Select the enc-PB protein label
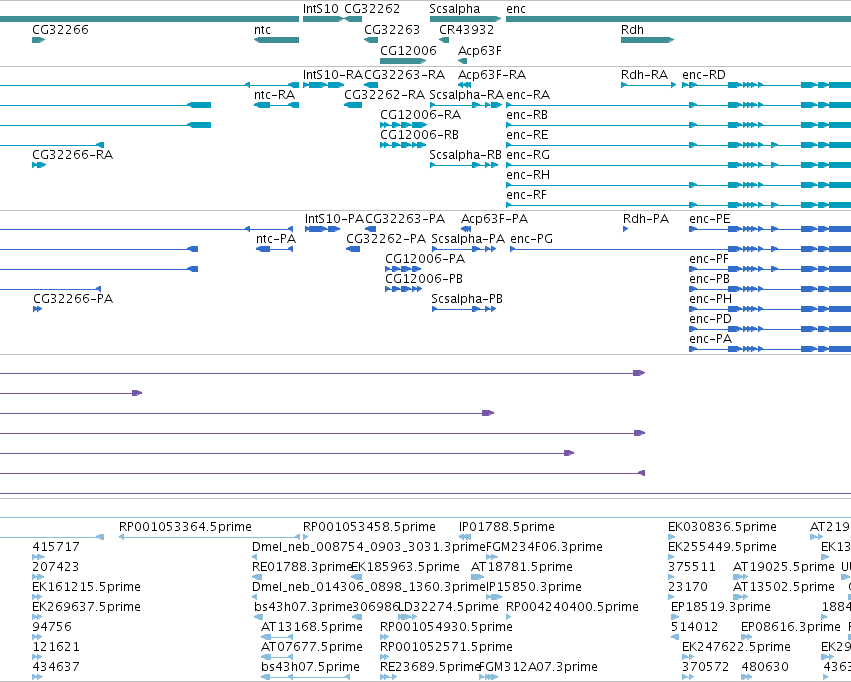 point(709,279)
